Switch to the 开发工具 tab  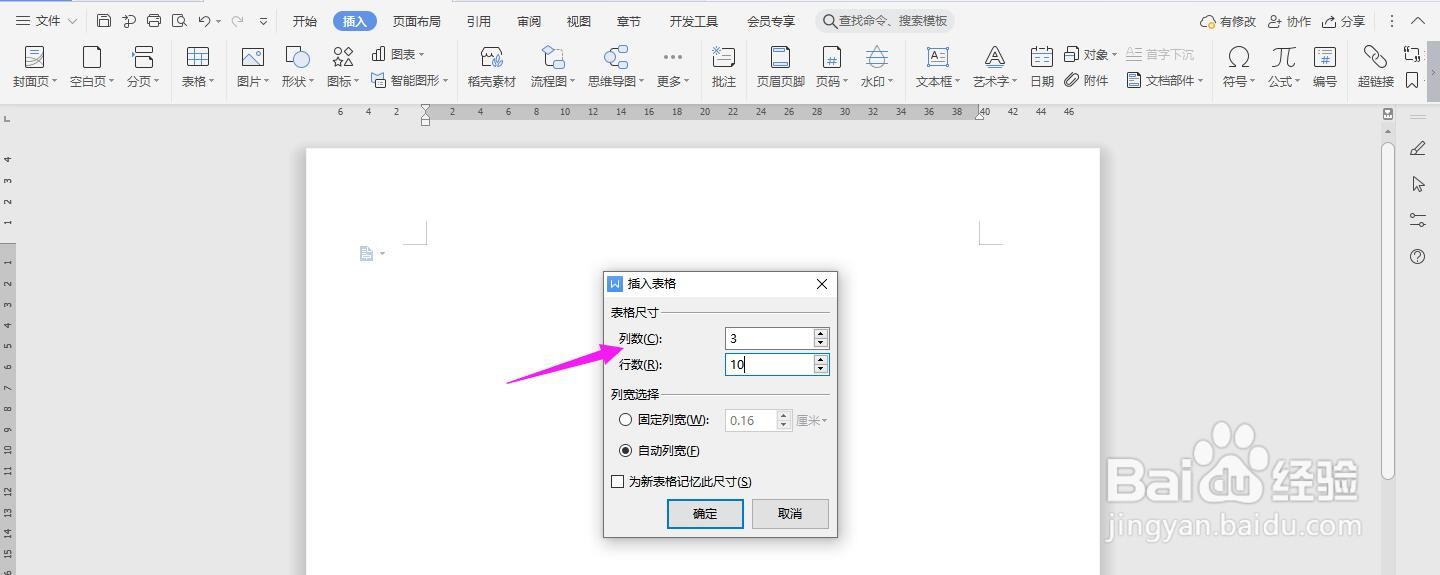(x=694, y=21)
